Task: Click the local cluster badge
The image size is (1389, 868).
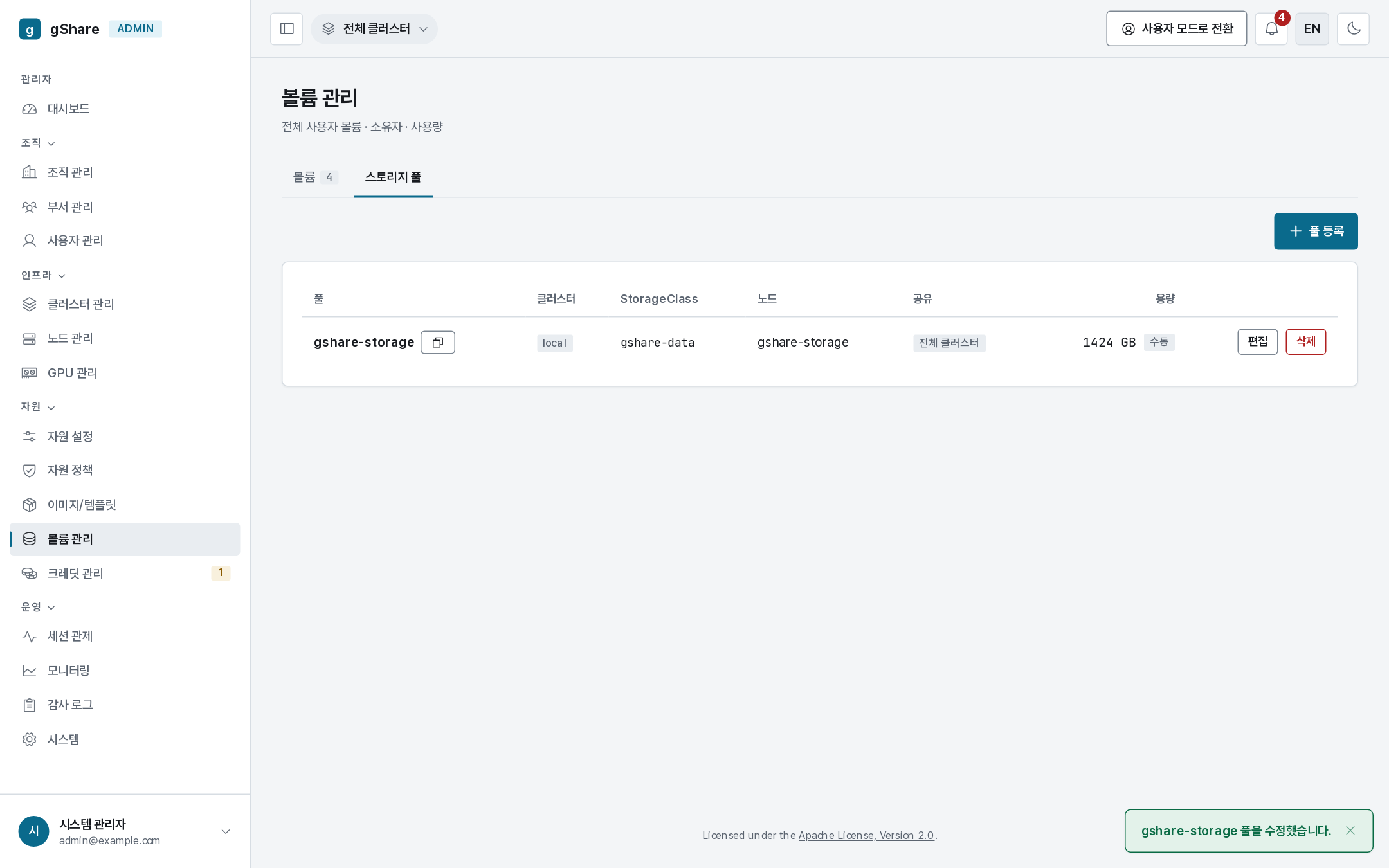Action: 554,343
